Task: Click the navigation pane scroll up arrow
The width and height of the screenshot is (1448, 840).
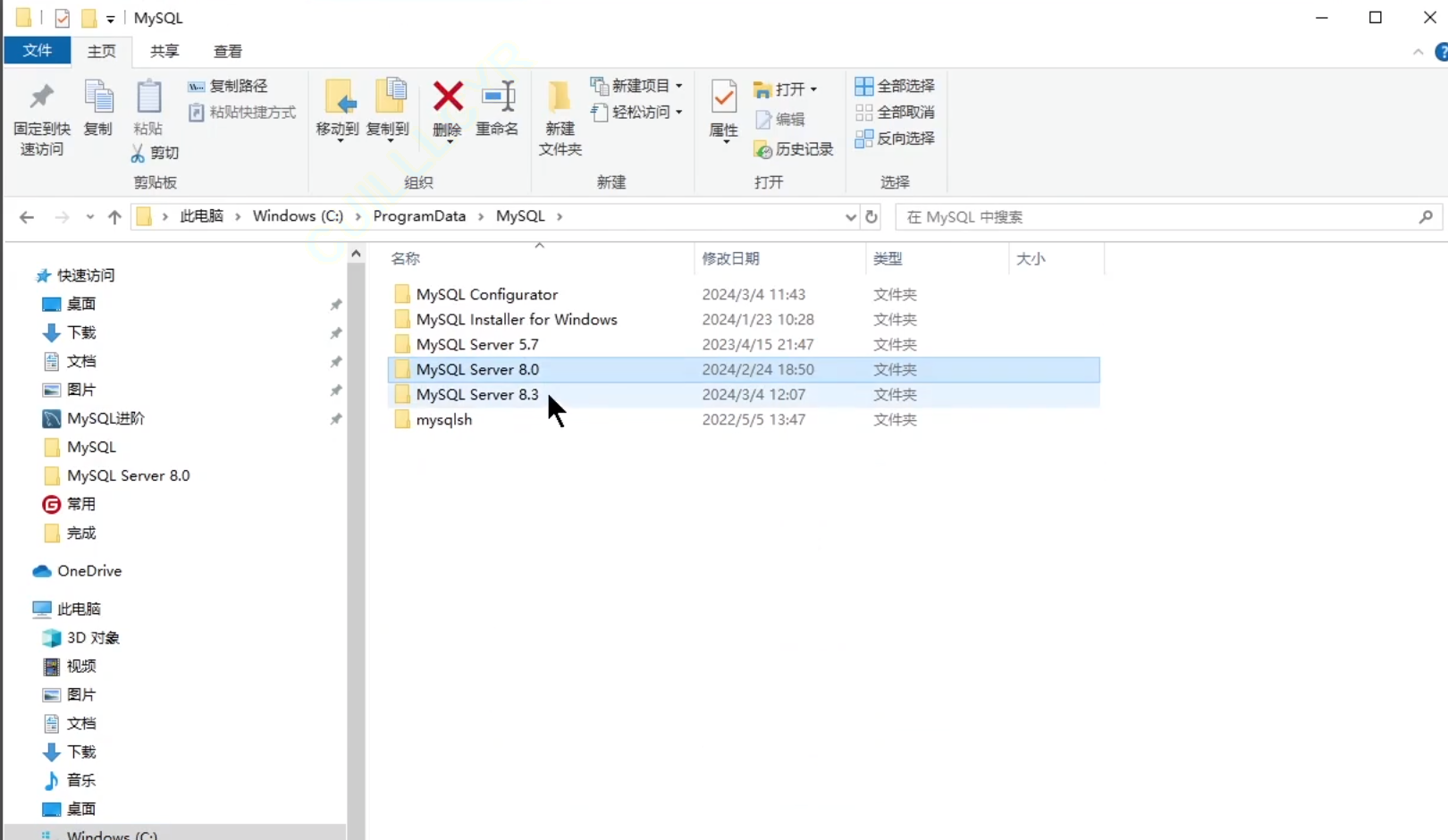Action: point(356,254)
